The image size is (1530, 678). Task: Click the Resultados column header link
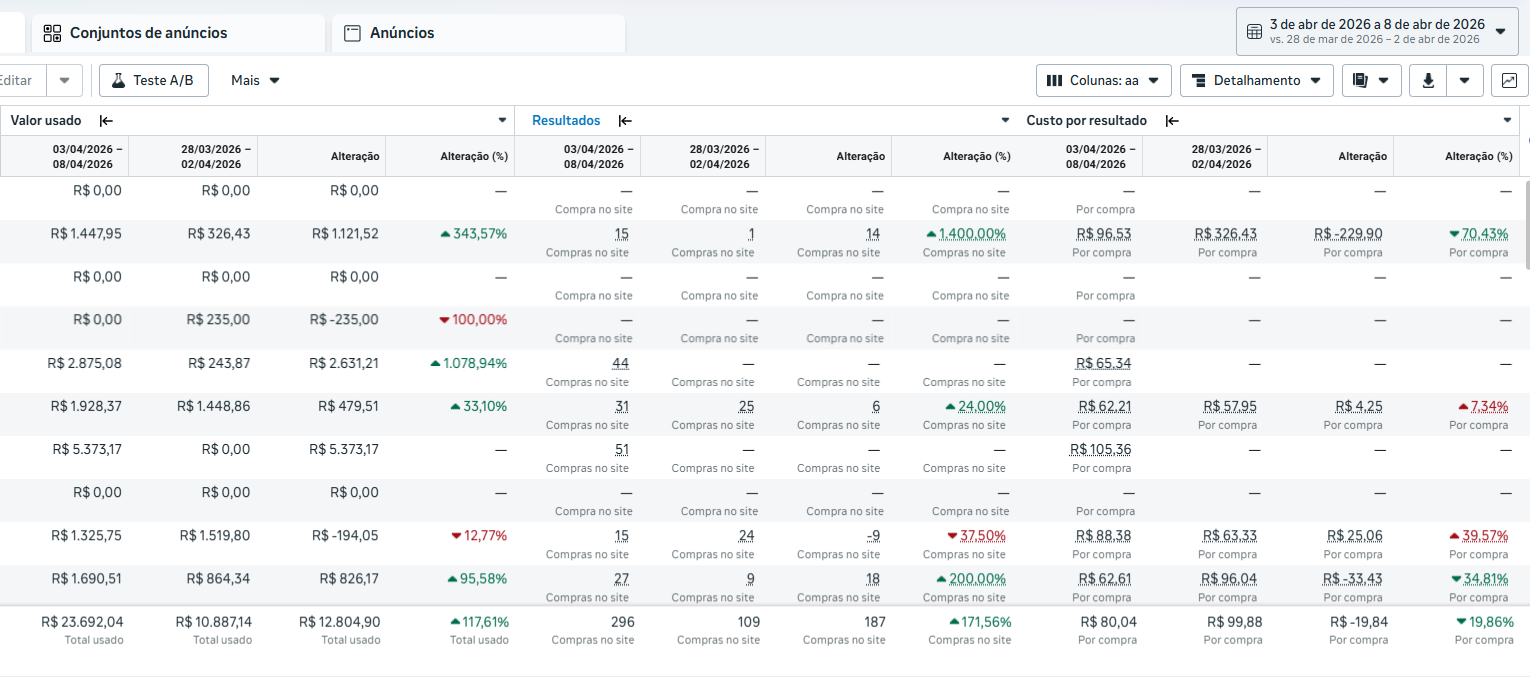566,121
